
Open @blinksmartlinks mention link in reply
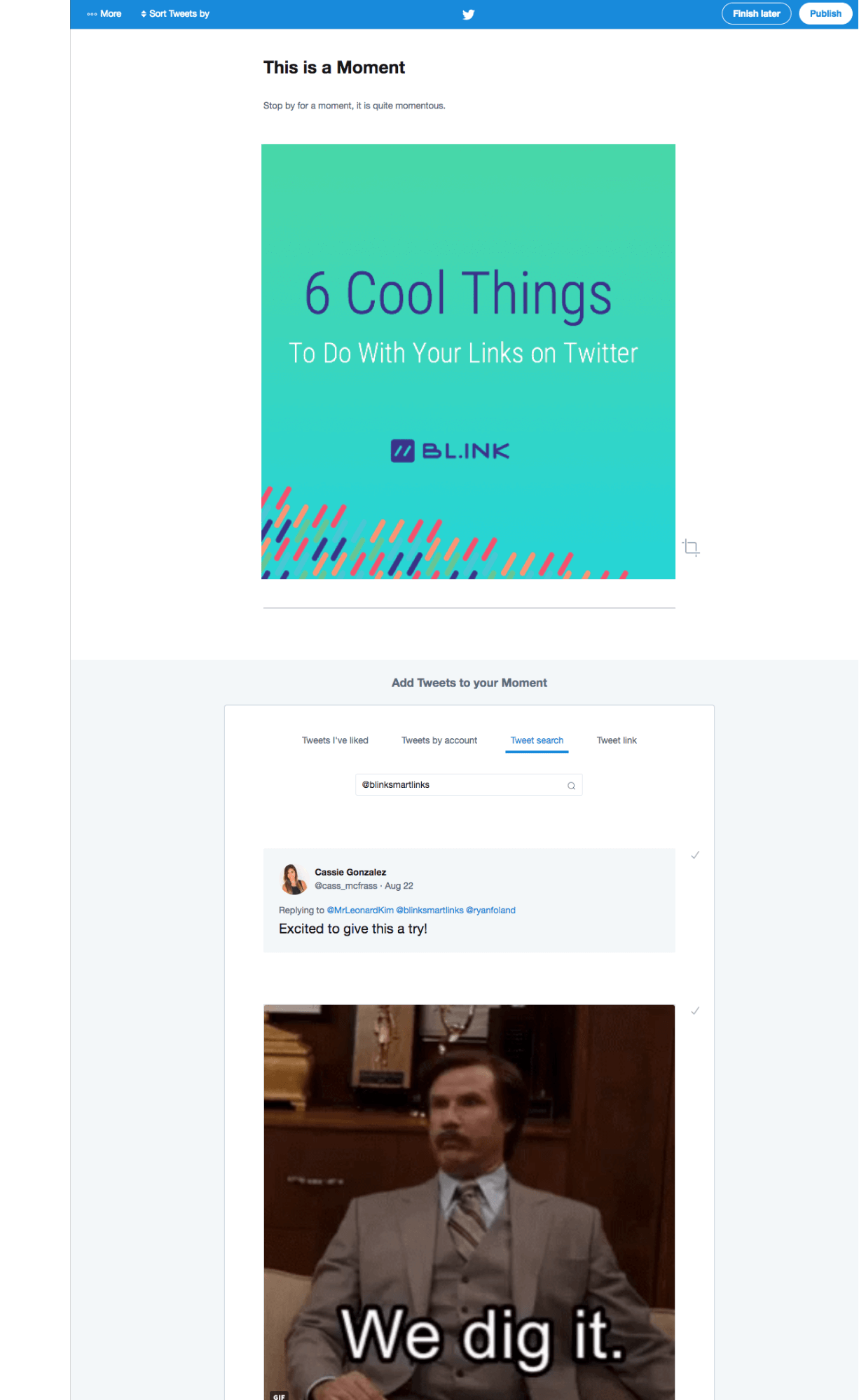pos(429,910)
